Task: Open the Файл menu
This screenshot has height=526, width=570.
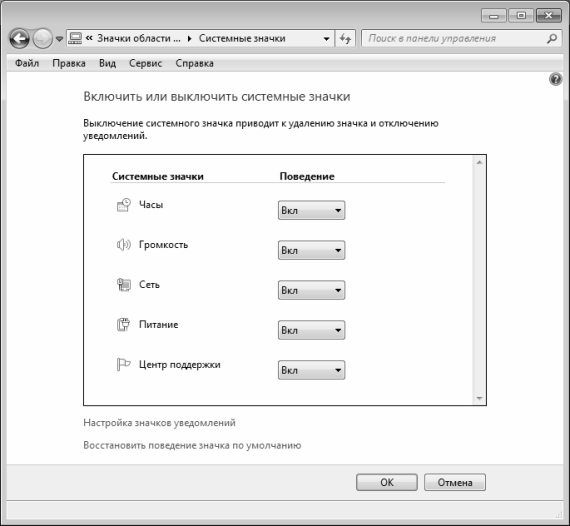Action: [x=27, y=63]
